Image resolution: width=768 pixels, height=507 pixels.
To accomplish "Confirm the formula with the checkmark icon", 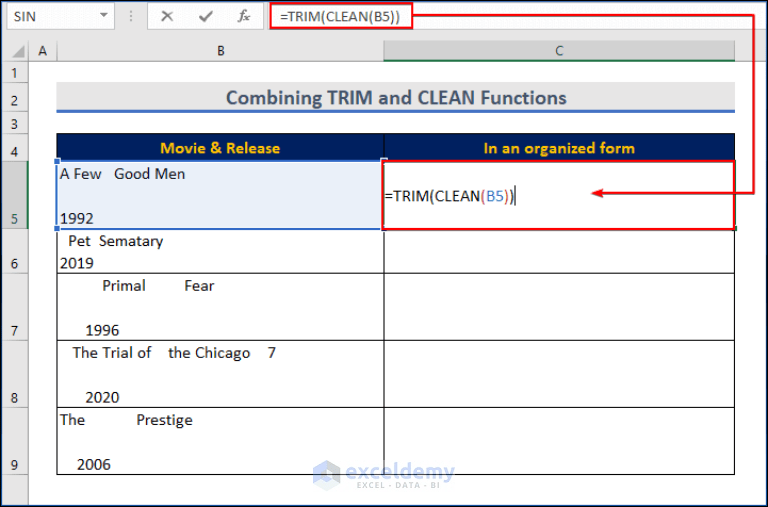I will [x=206, y=16].
